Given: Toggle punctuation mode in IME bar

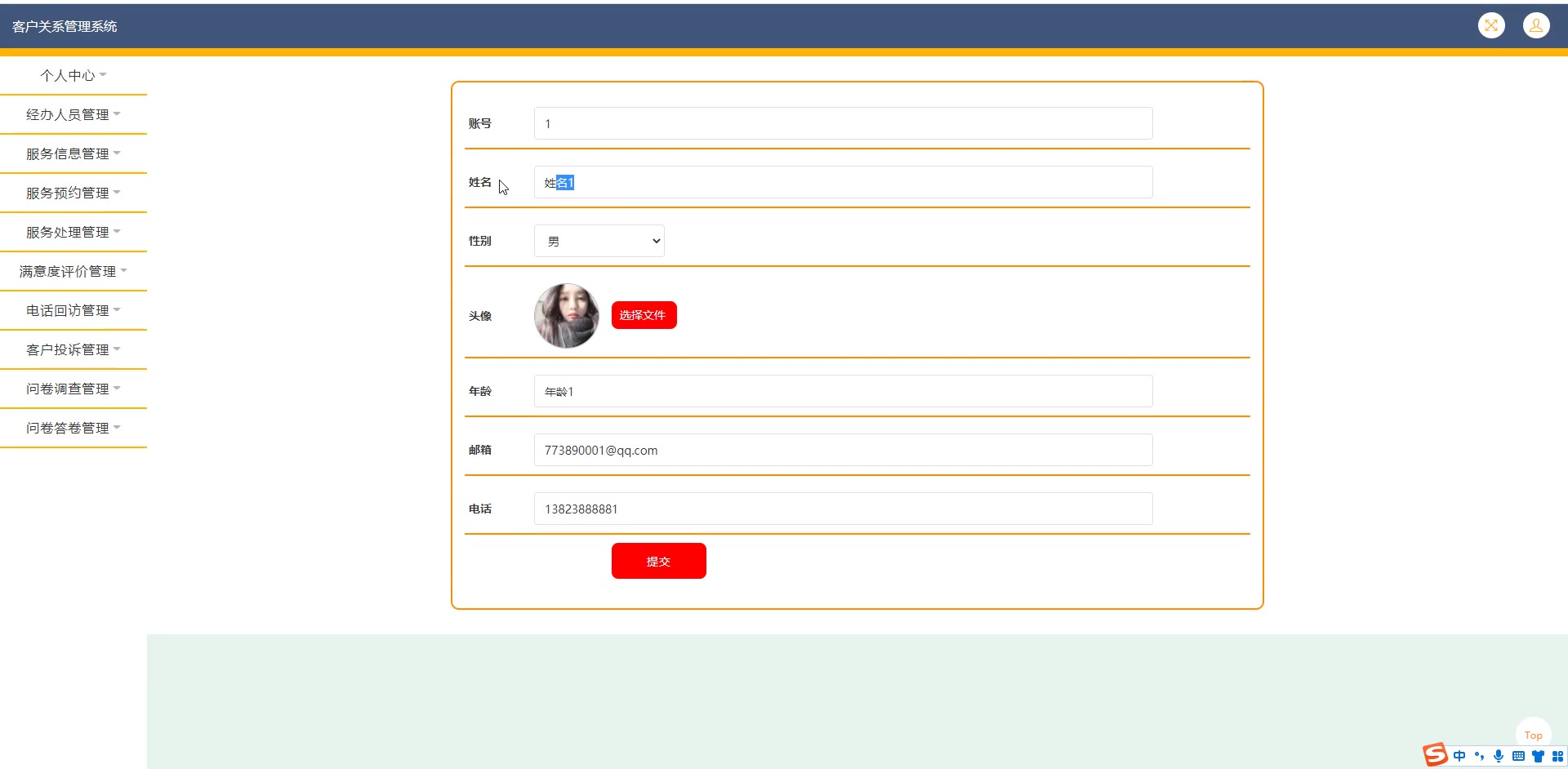Looking at the screenshot, I should coord(1479,756).
